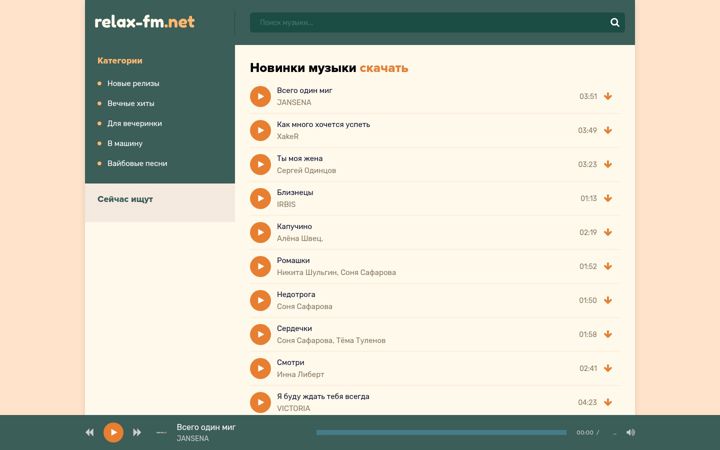Mute volume with the speaker icon
The height and width of the screenshot is (450, 720).
(x=631, y=432)
